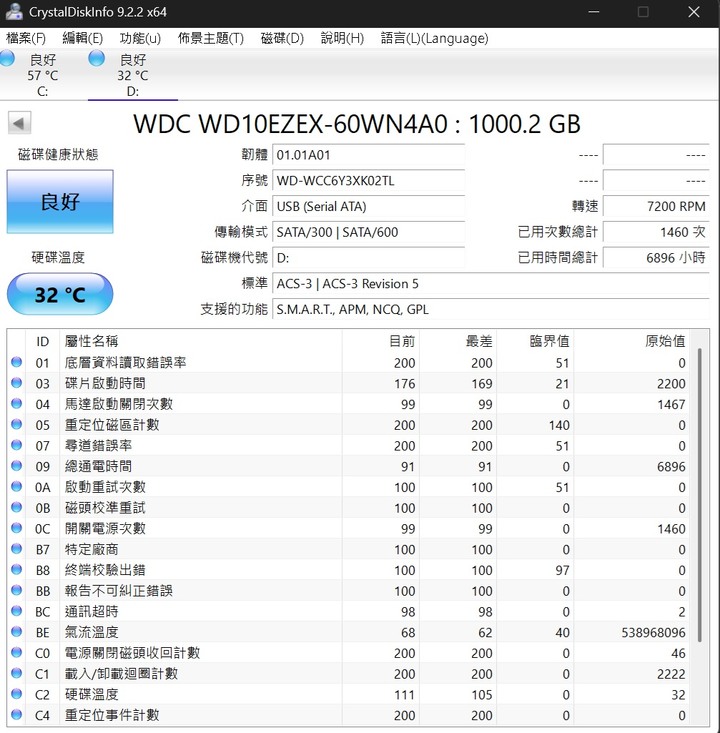Image resolution: width=720 pixels, height=733 pixels.
Task: Click status icon of row BB 報告不可糾正錯誤
Action: pyautogui.click(x=16, y=590)
